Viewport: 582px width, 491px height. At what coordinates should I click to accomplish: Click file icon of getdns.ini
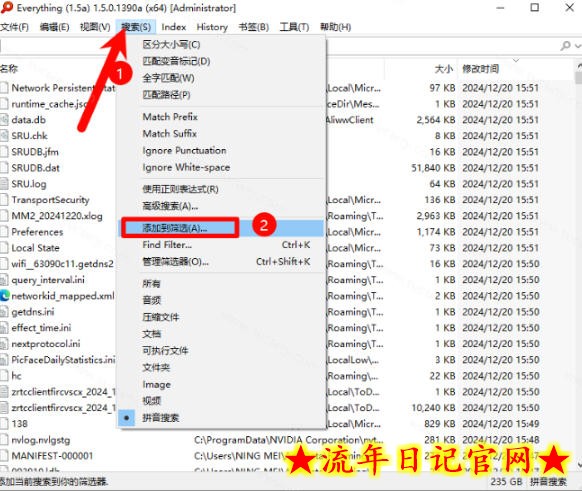[4, 312]
